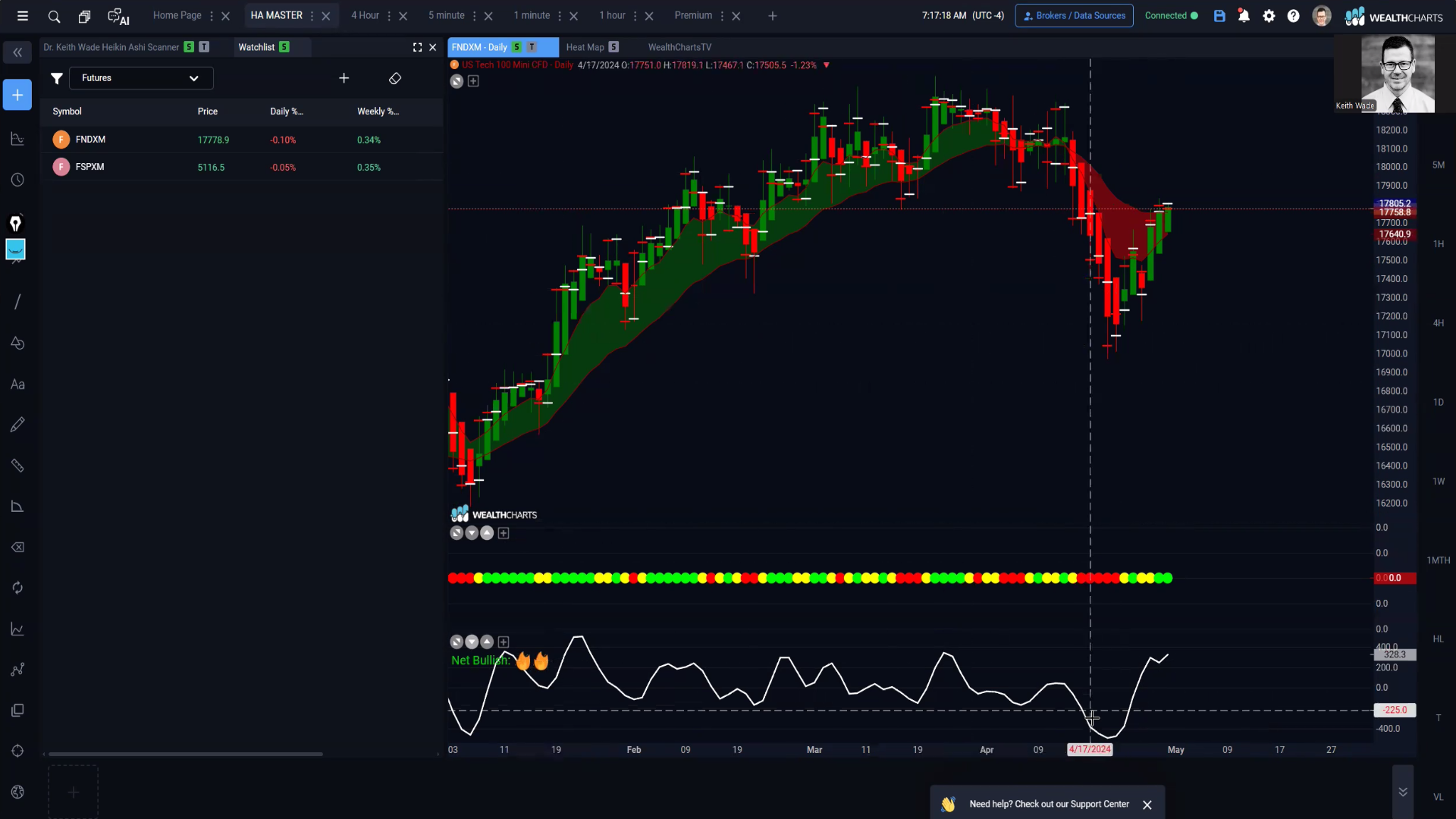Select the 1D timeframe shortcut

[1439, 403]
